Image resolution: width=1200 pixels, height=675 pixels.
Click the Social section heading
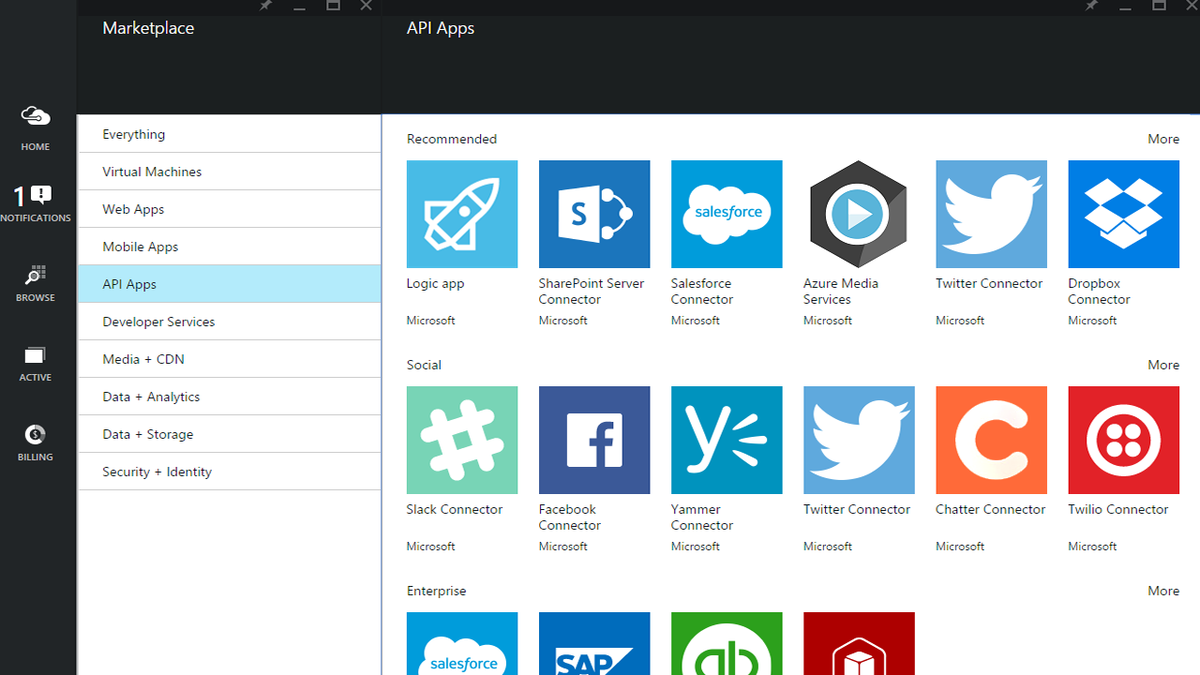[424, 365]
